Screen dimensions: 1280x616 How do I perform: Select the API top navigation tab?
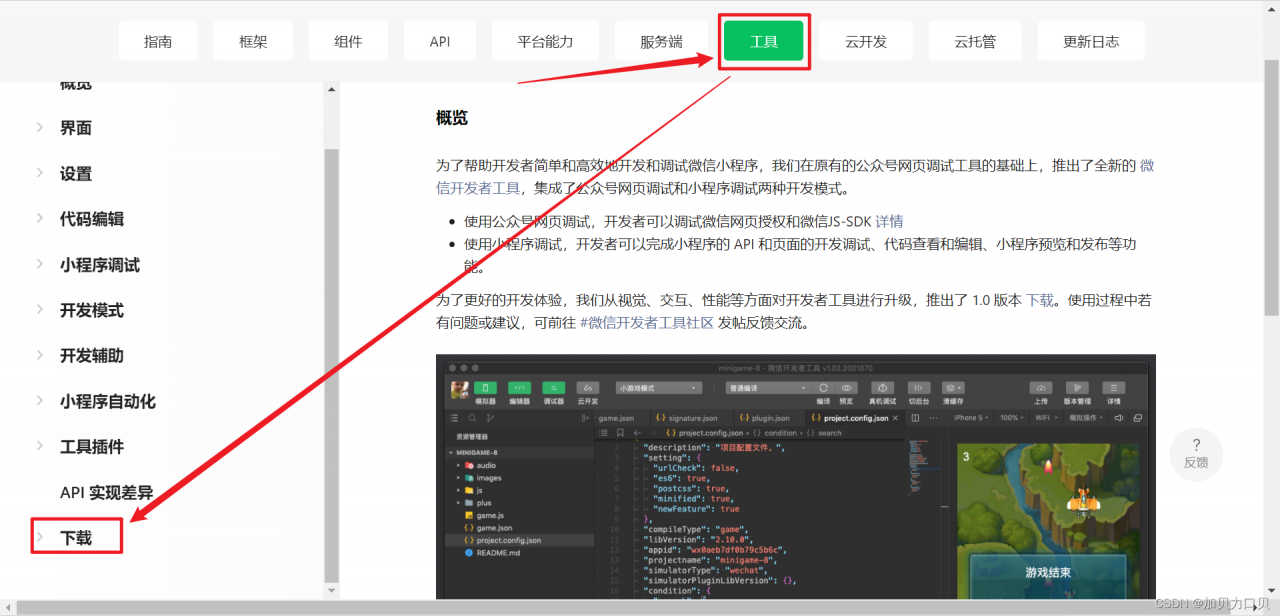(x=440, y=41)
